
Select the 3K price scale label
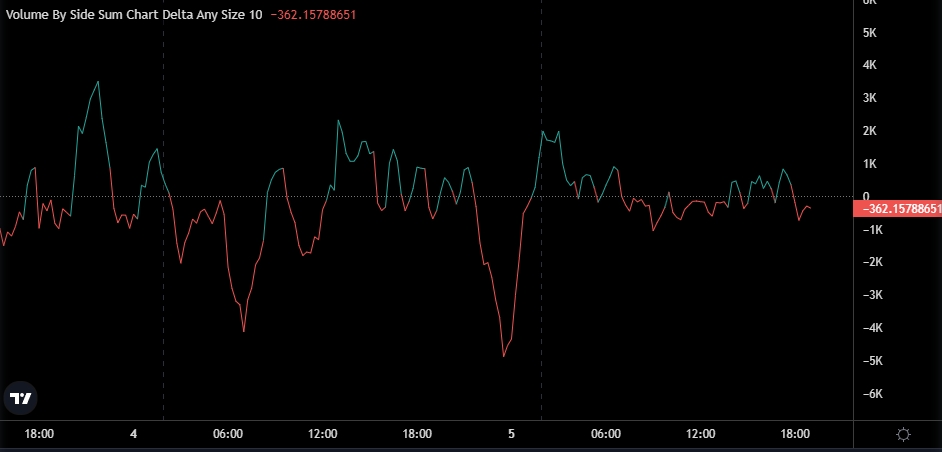click(x=868, y=98)
